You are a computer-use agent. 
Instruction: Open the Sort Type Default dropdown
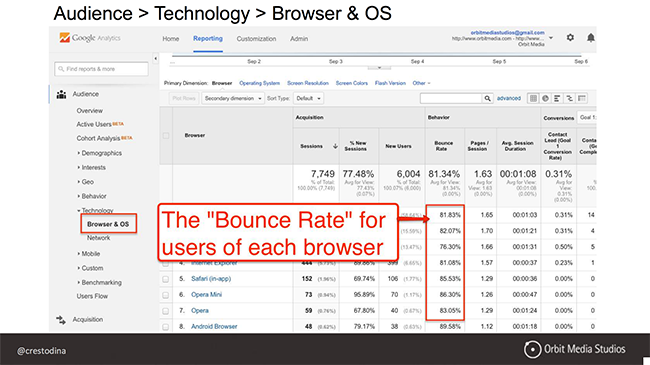309,98
